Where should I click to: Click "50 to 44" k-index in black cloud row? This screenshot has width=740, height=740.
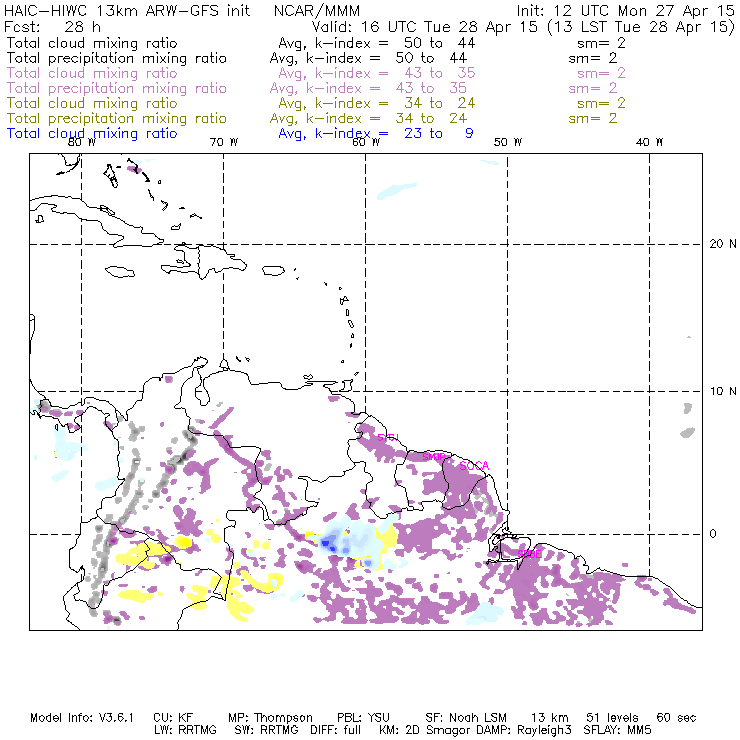[439, 43]
